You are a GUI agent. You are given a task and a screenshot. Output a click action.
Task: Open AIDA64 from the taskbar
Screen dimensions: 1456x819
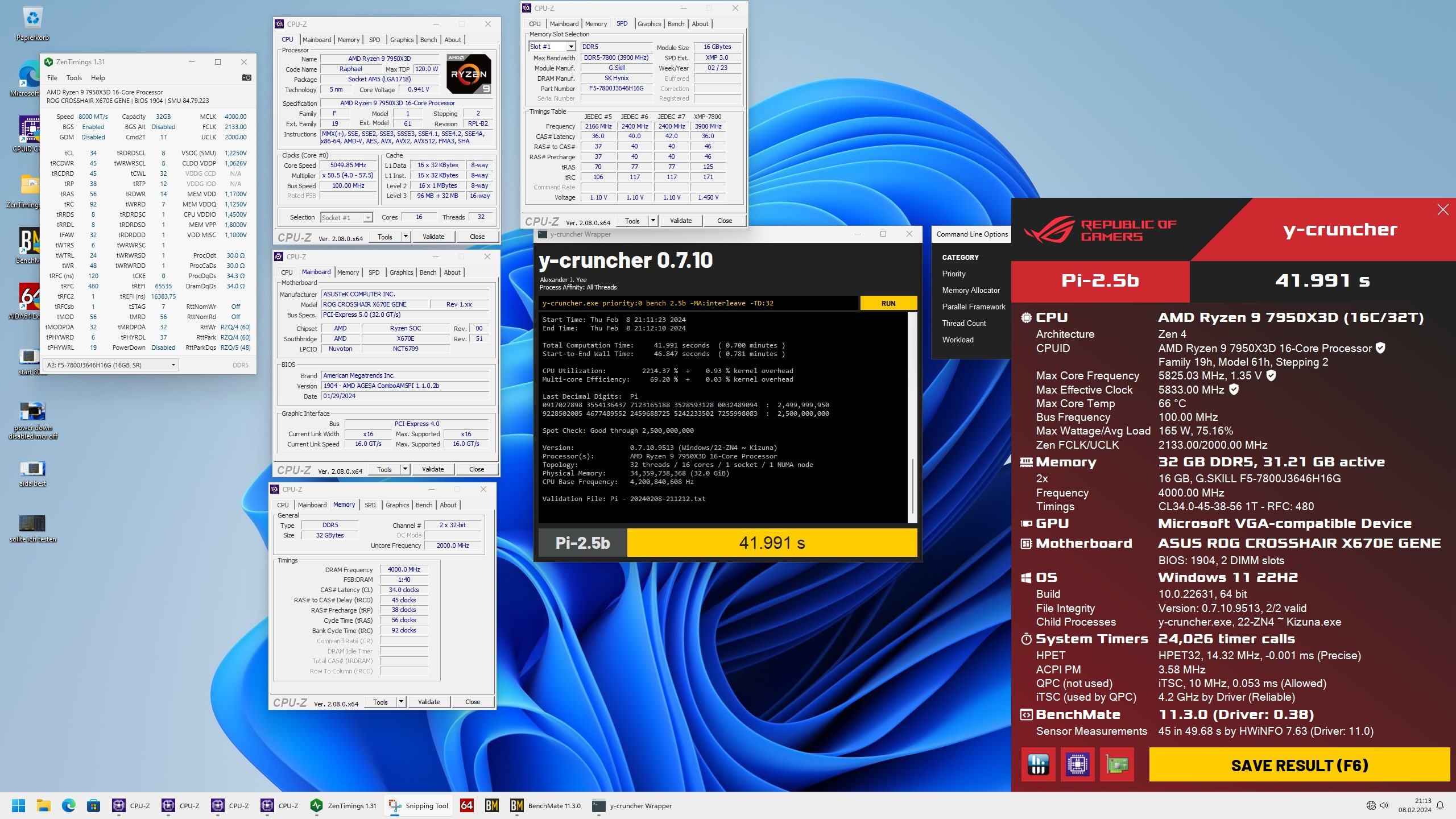click(466, 805)
